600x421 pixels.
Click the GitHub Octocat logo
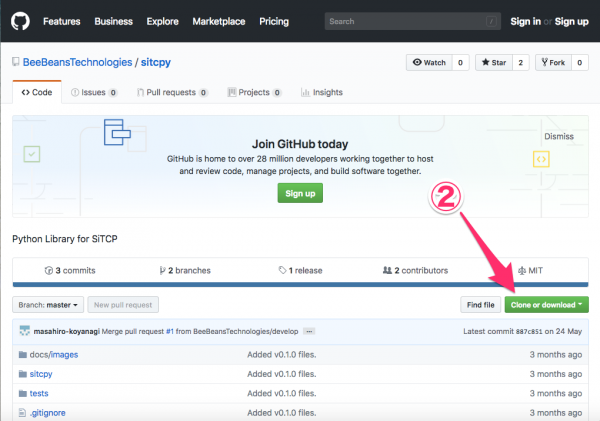point(21,21)
